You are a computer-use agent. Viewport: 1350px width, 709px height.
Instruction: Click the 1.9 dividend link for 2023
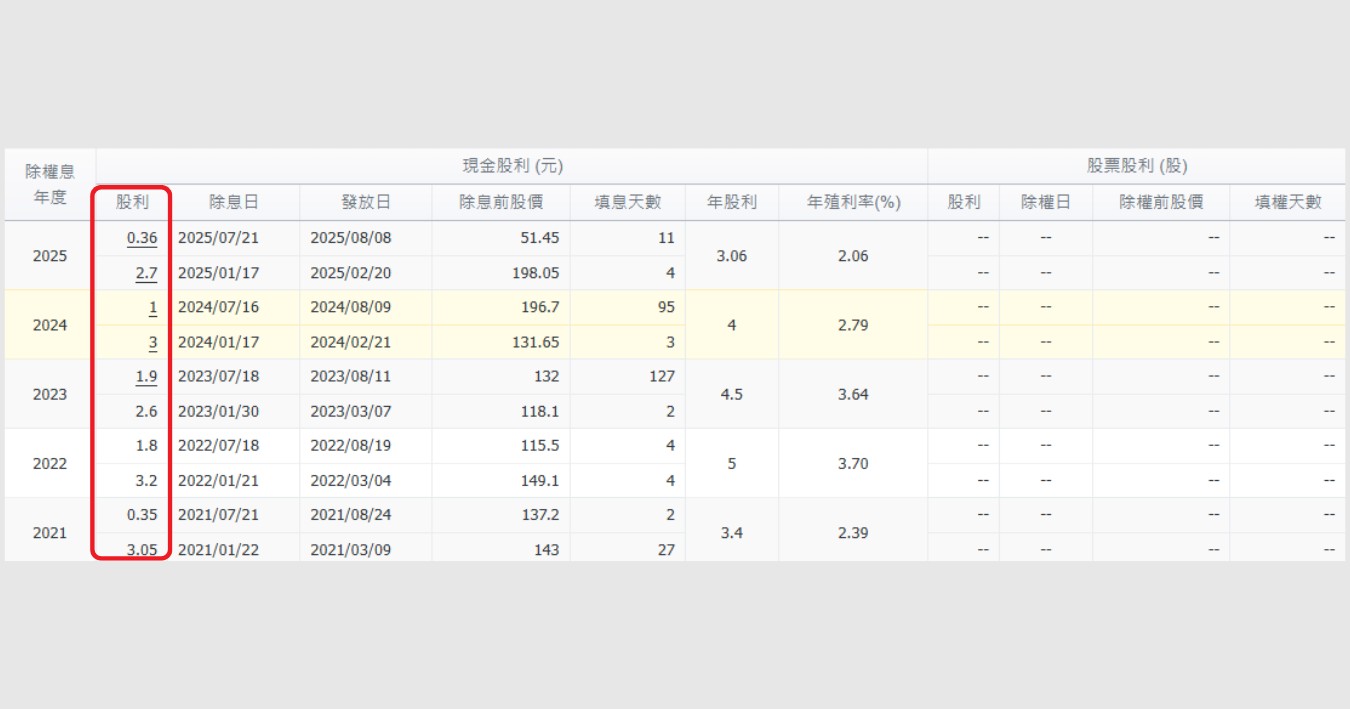click(x=146, y=376)
